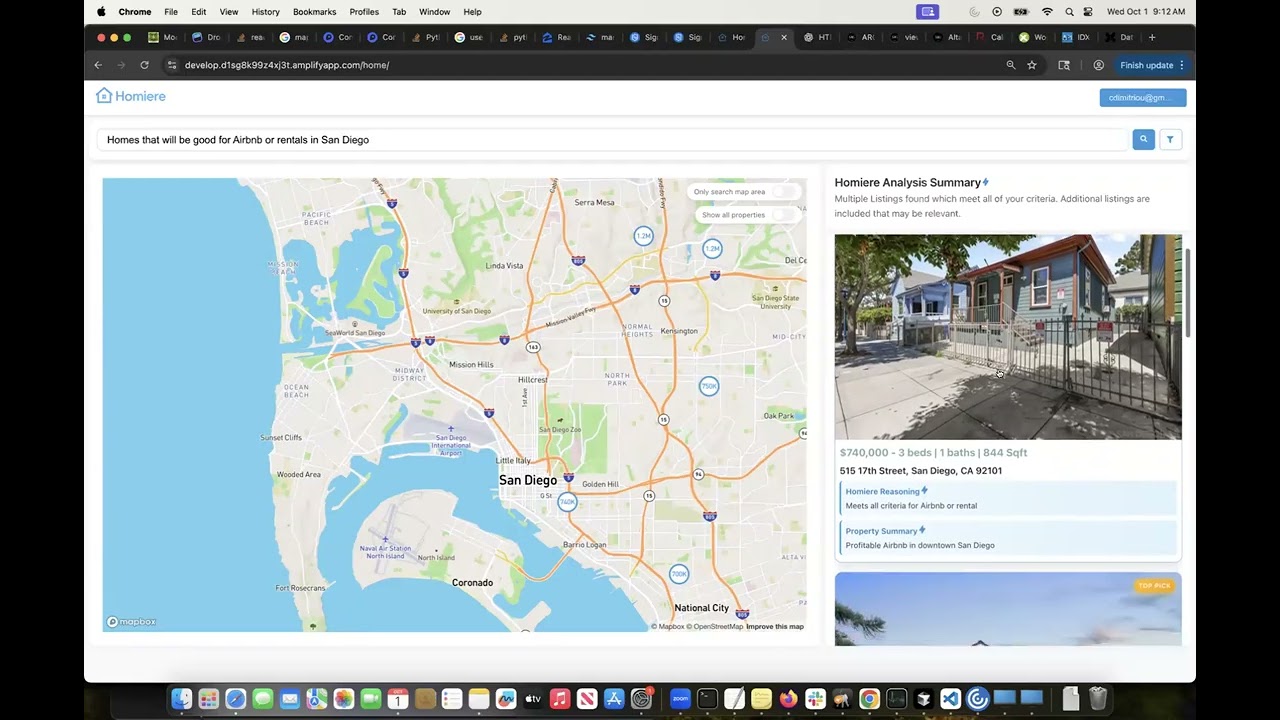The image size is (1280, 720).
Task: Open the Music app in dock
Action: pos(560,699)
